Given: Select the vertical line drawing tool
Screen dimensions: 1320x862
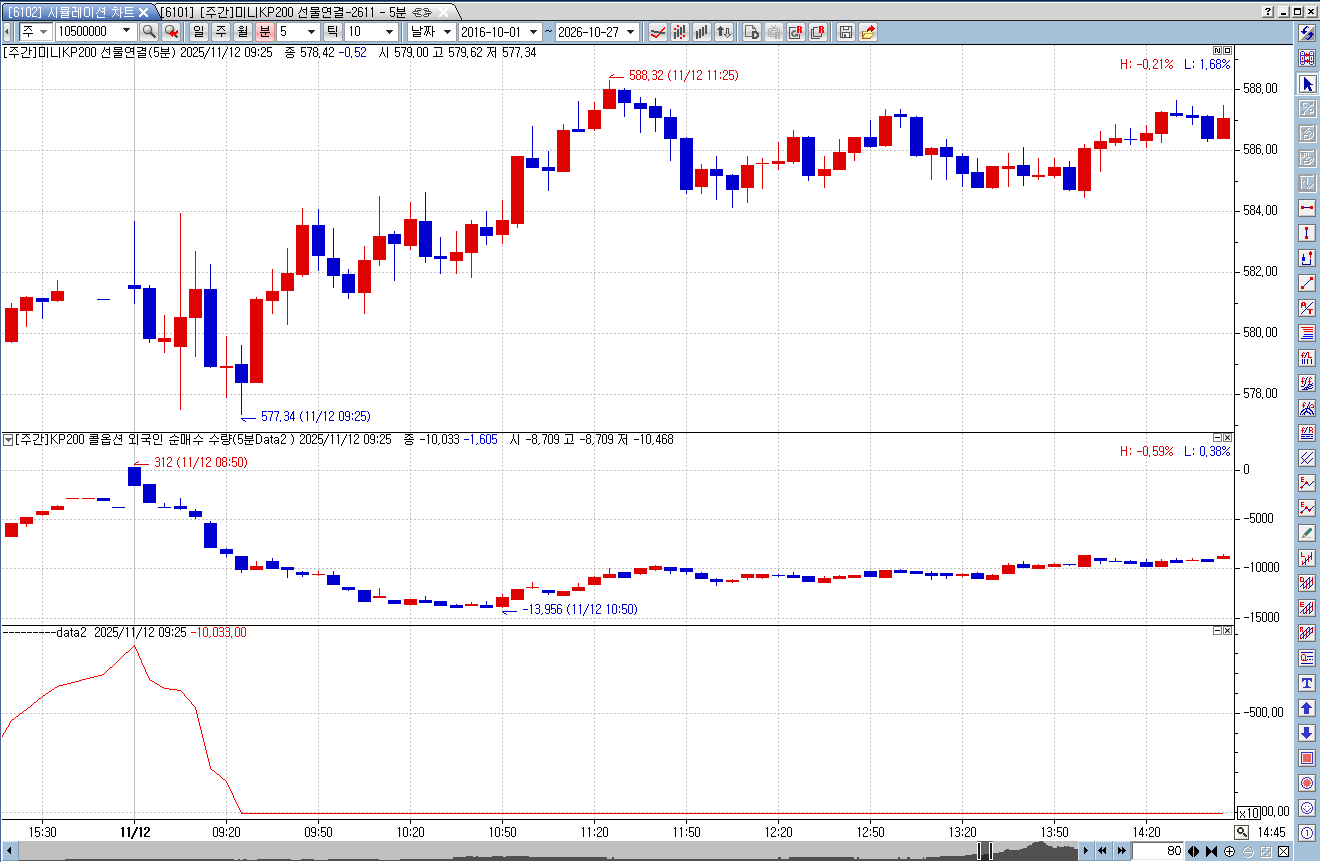Looking at the screenshot, I should tap(1307, 233).
